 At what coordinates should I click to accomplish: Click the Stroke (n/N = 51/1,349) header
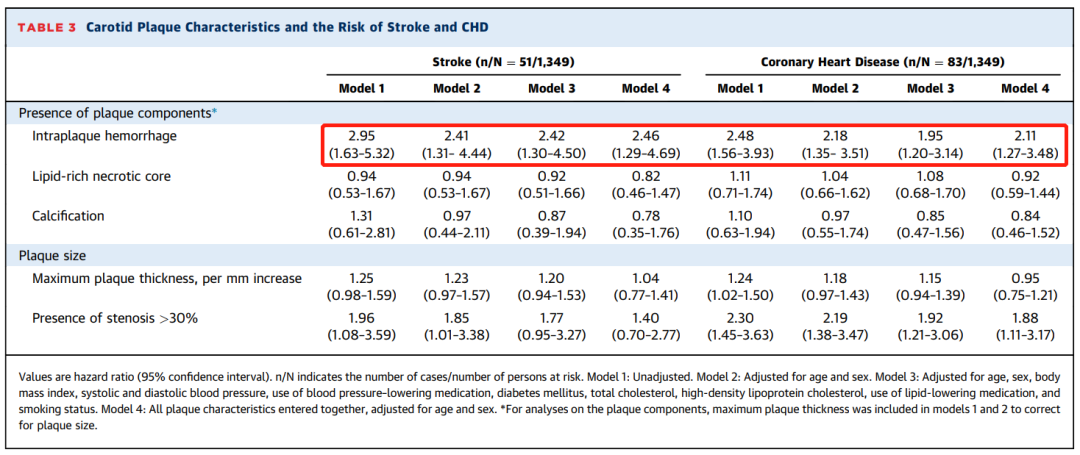pos(502,61)
